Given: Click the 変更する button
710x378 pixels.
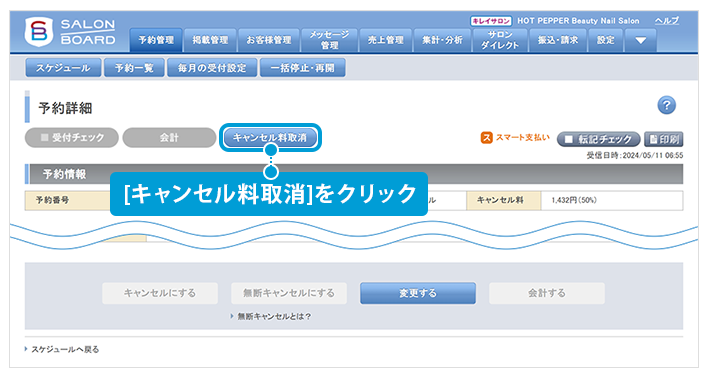Looking at the screenshot, I should point(418,293).
